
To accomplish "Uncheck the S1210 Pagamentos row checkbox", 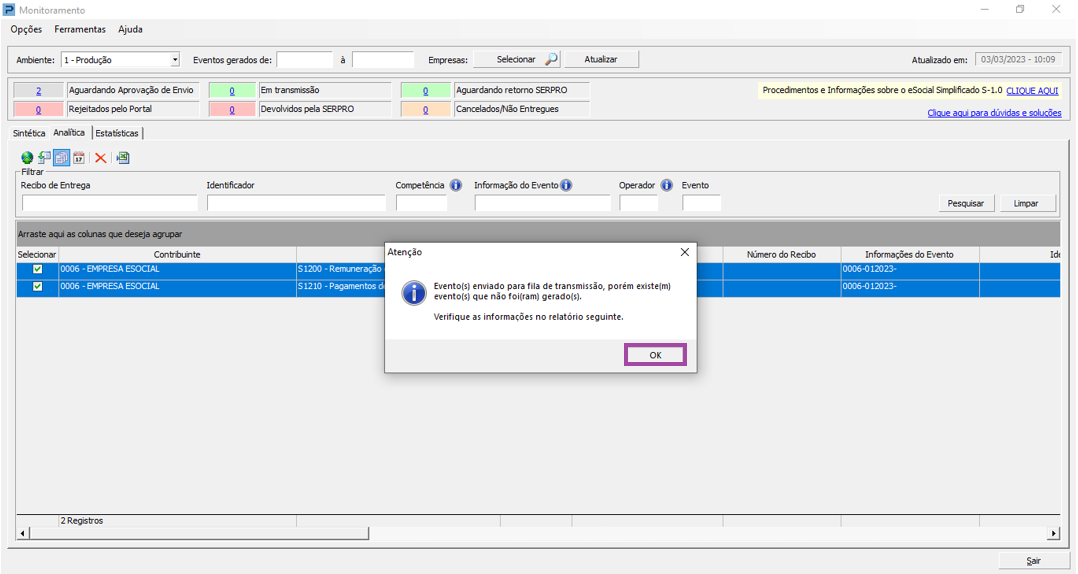I will (x=38, y=287).
